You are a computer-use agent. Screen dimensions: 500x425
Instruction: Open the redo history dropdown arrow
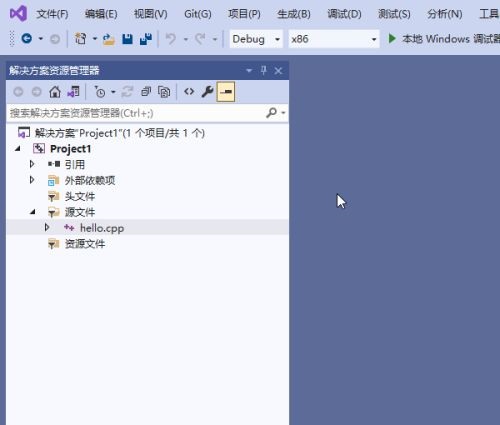tap(215, 39)
